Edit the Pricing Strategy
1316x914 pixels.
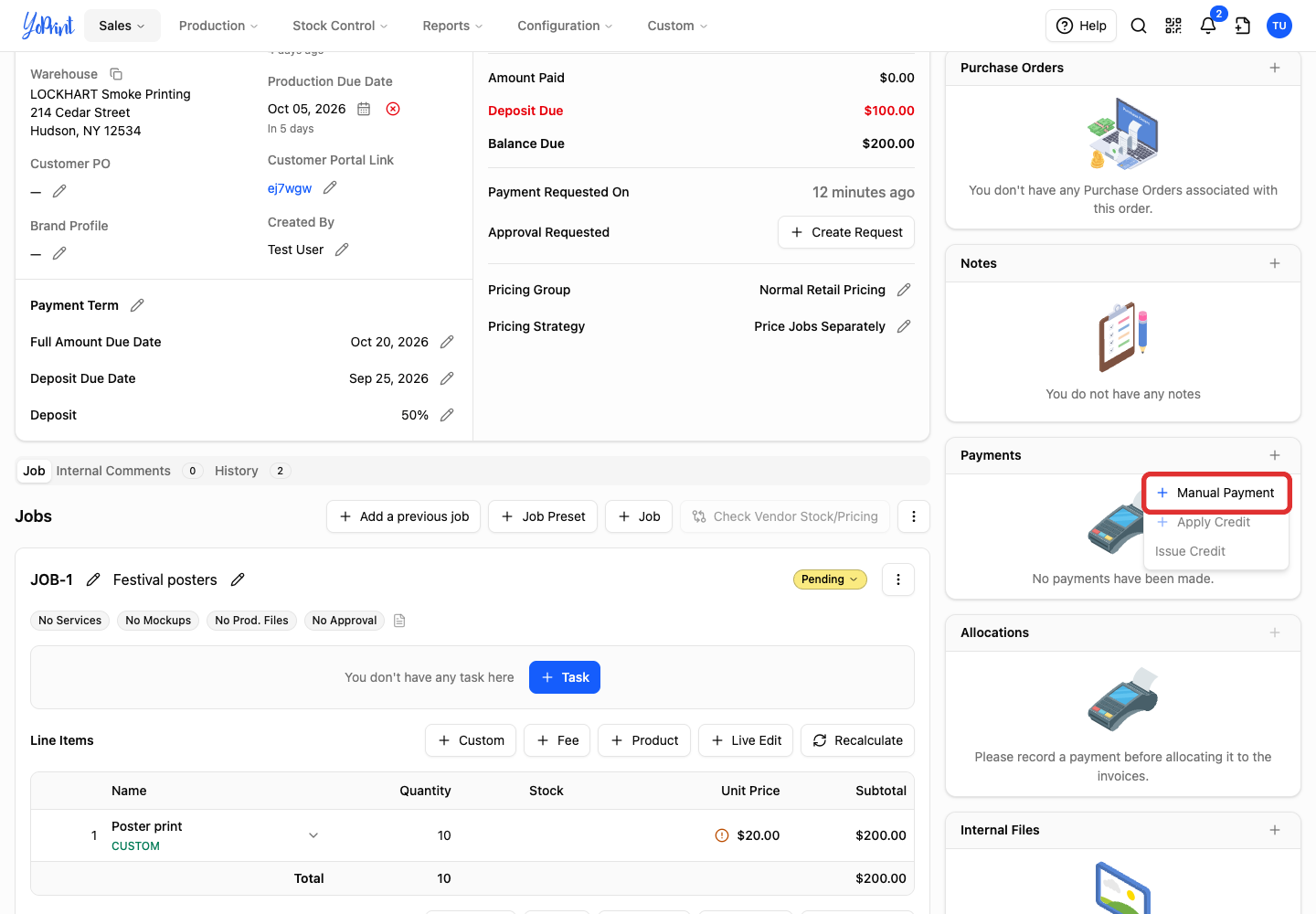pos(904,326)
